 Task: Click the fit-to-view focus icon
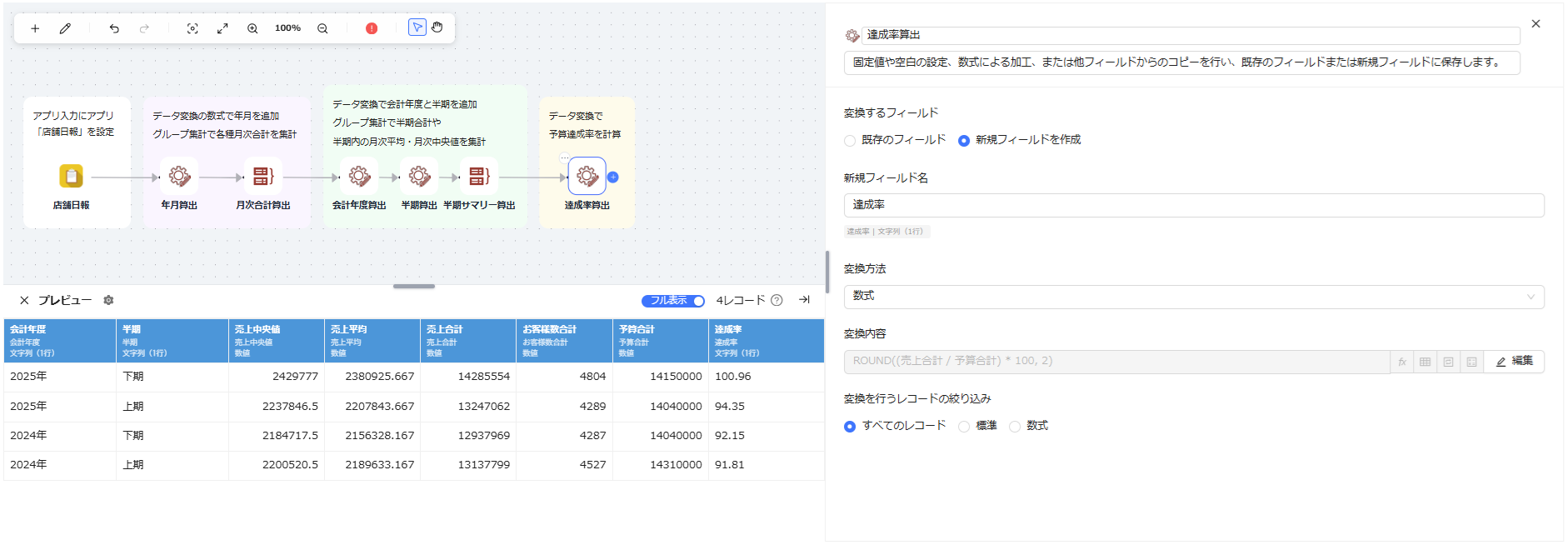[192, 28]
